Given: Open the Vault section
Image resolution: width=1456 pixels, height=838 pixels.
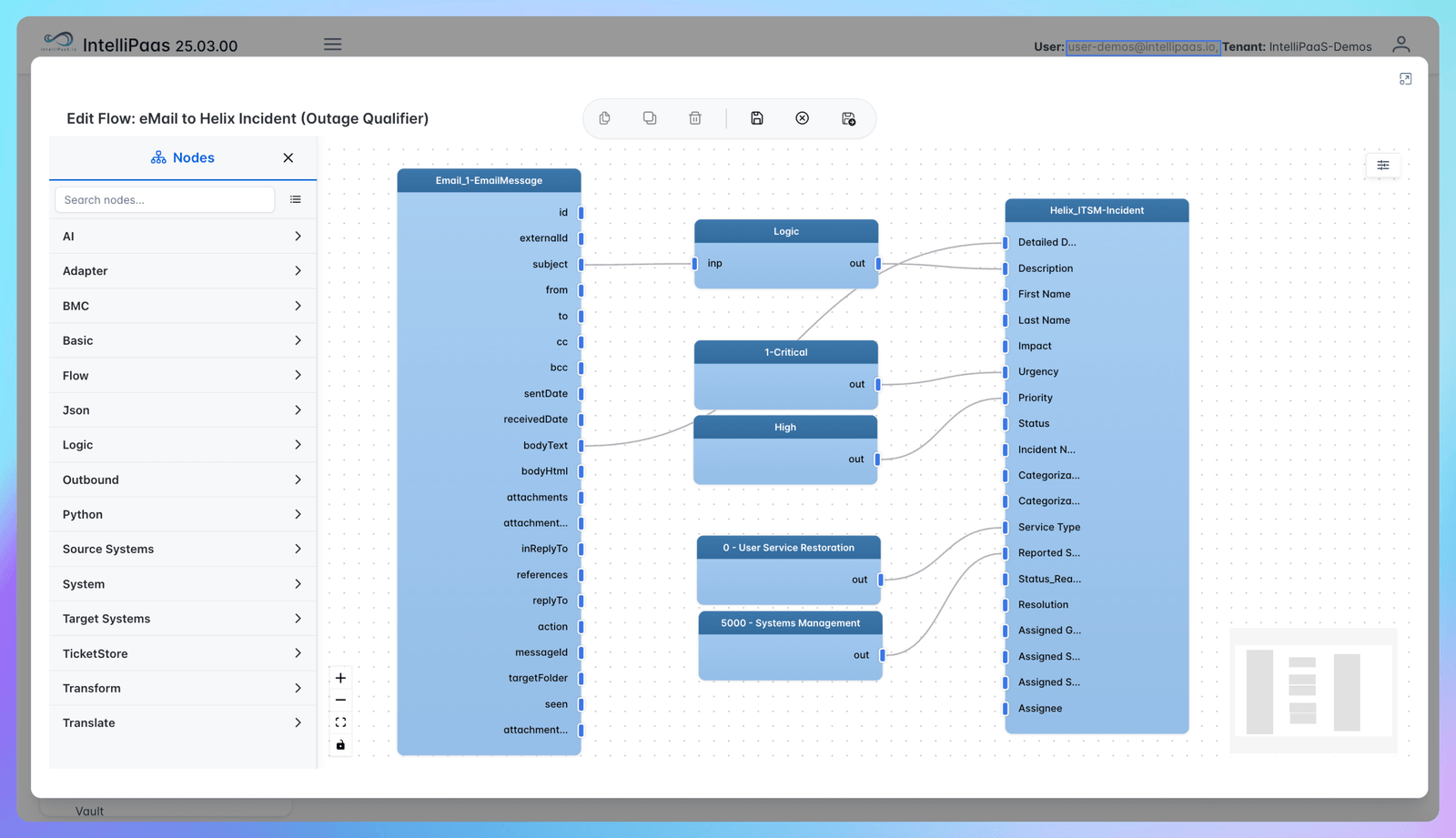Looking at the screenshot, I should 89,811.
